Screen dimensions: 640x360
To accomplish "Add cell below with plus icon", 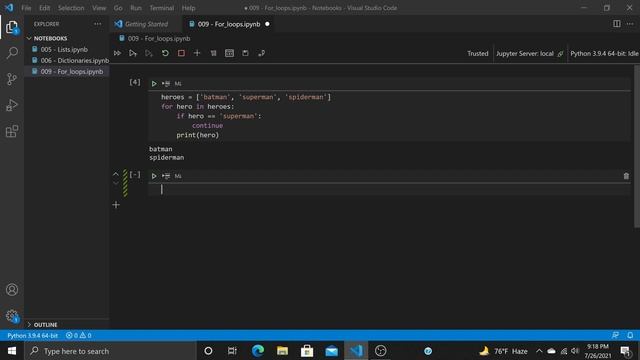I will (116, 204).
